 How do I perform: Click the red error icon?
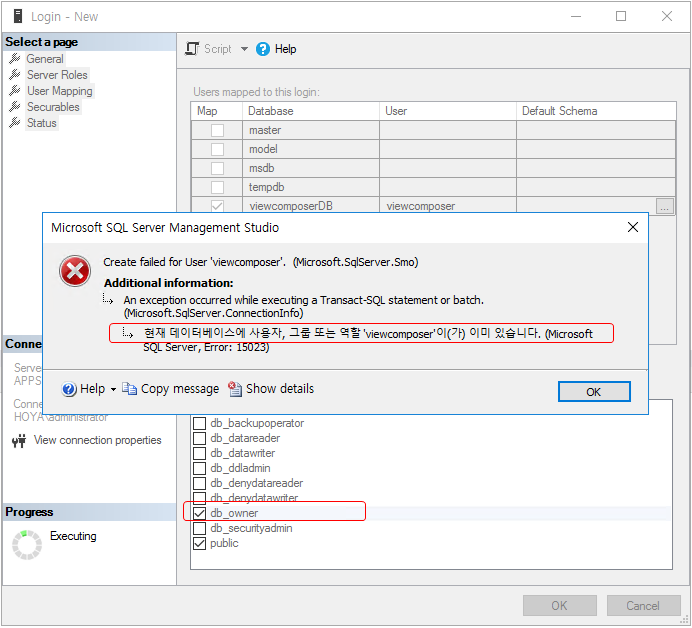point(75,271)
